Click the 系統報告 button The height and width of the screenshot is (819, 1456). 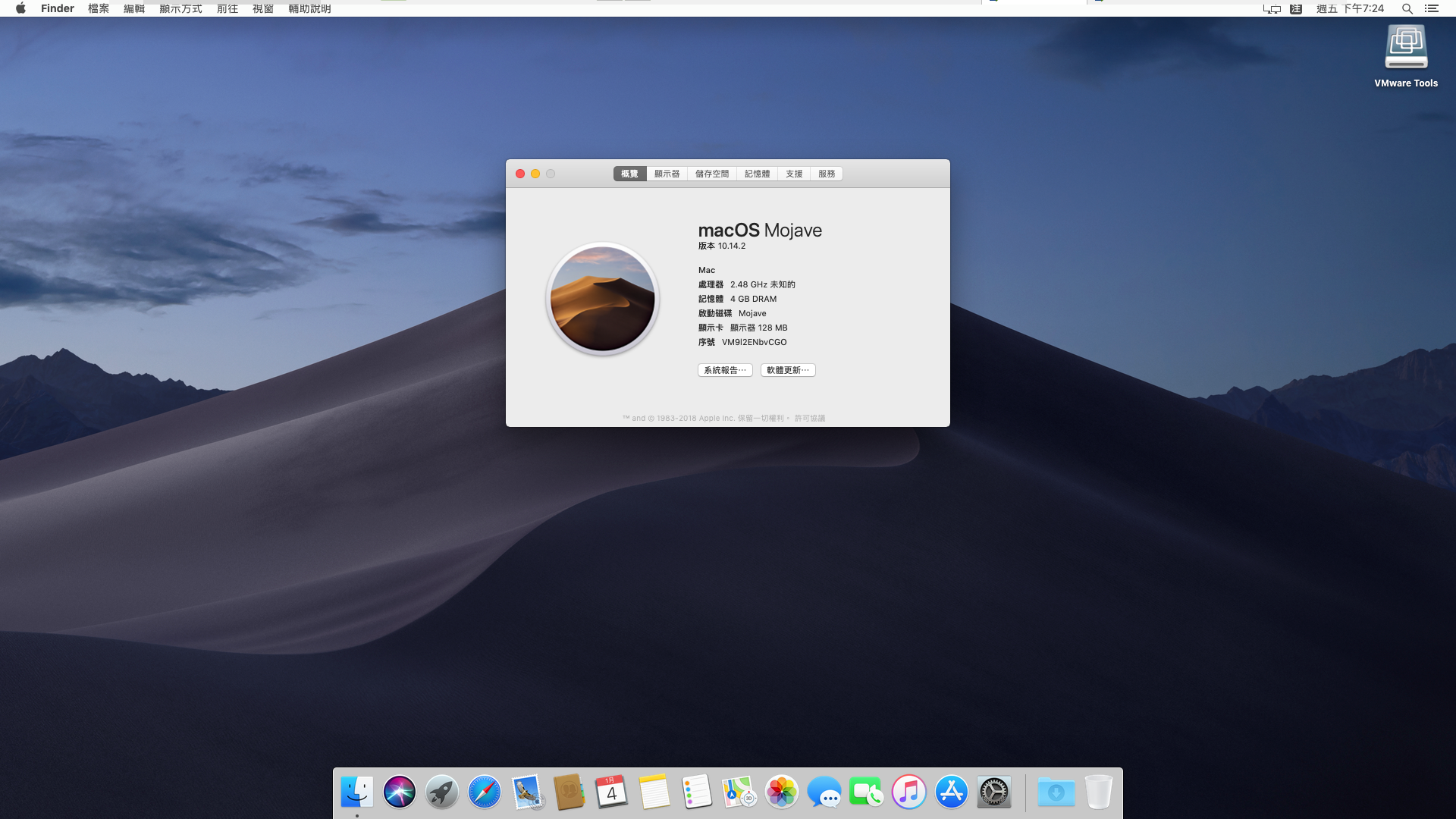tap(725, 370)
